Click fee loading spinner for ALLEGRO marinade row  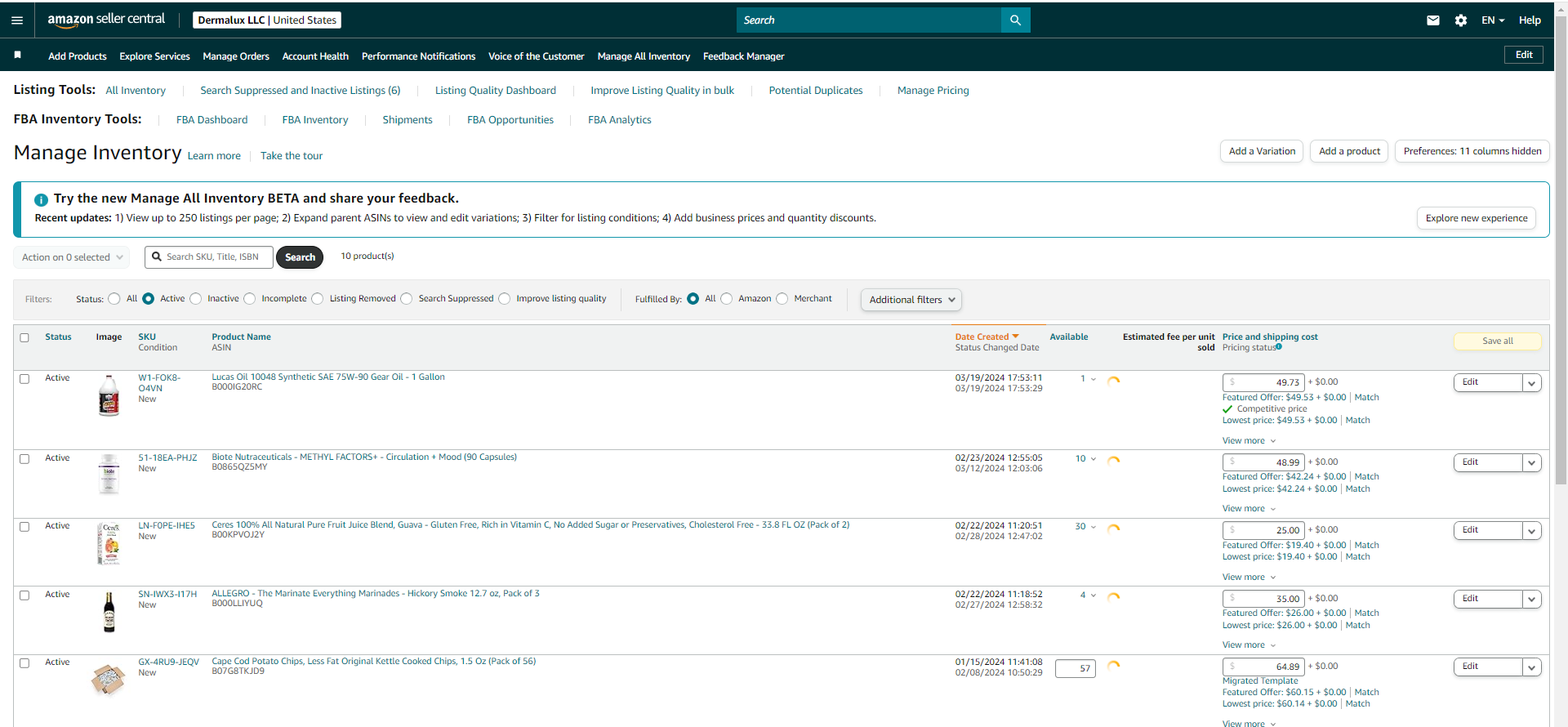click(x=1113, y=596)
